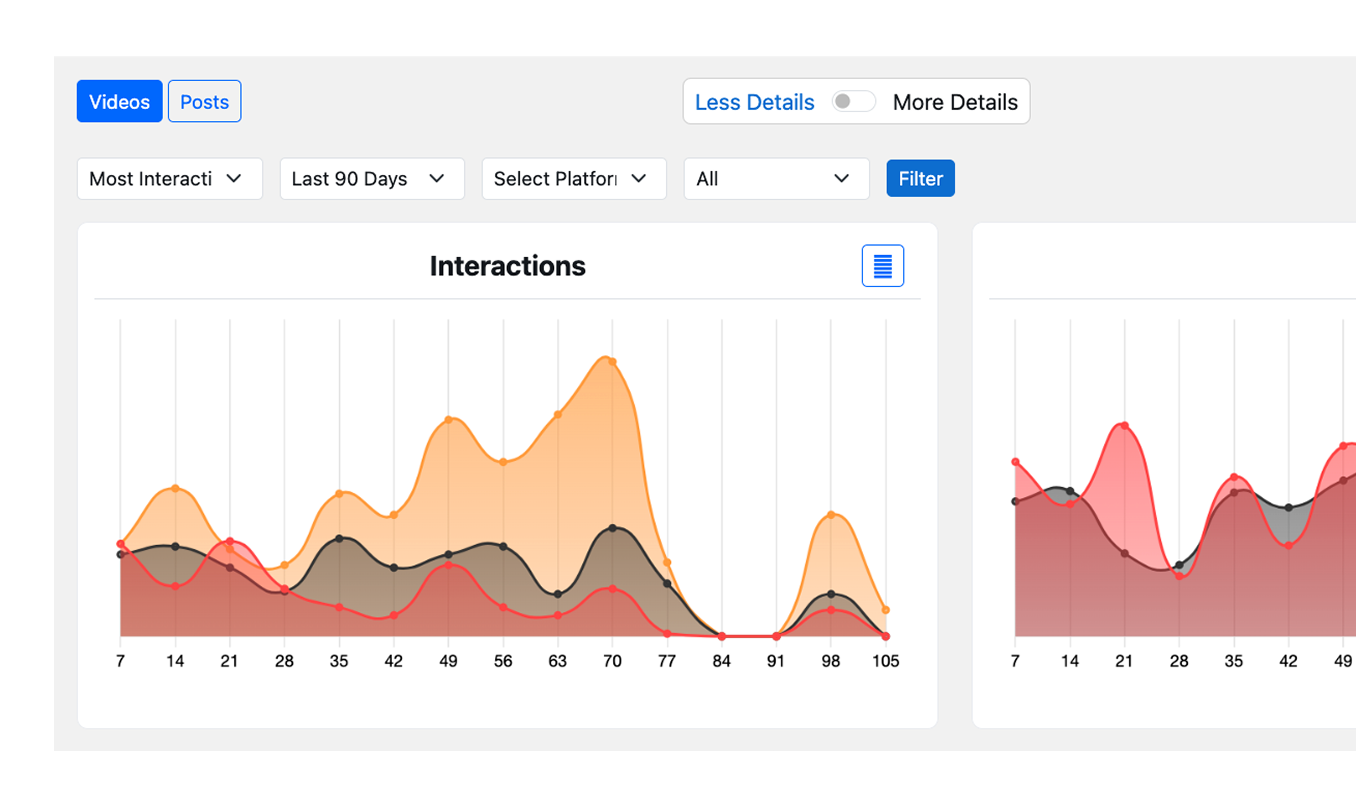
Task: Click the More Details label
Action: (x=955, y=101)
